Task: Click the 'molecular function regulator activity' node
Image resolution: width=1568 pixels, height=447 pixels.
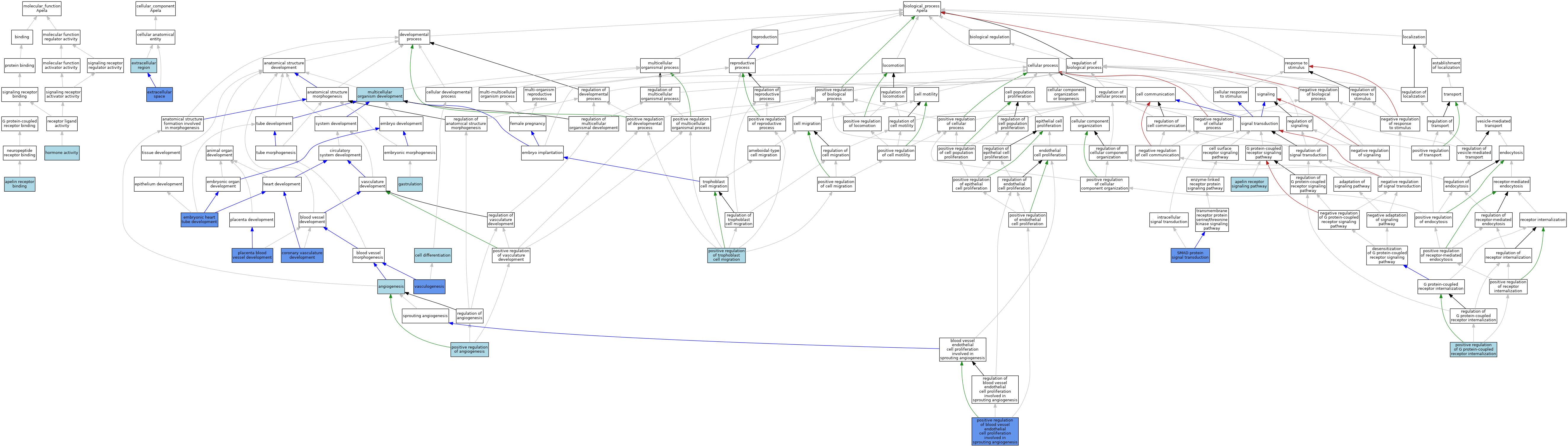Action: (61, 37)
